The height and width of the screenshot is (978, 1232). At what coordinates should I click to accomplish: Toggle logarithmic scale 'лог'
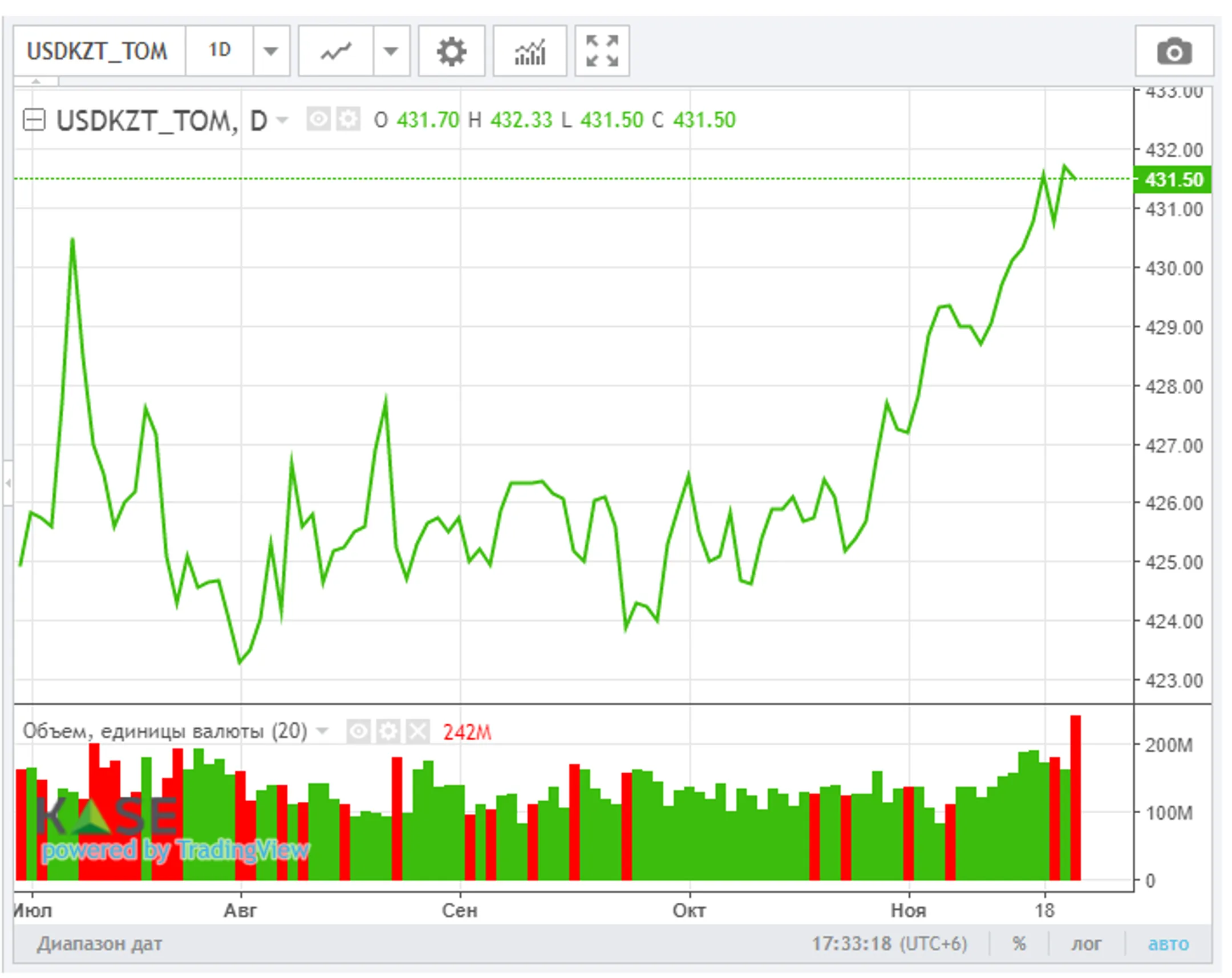(1086, 943)
